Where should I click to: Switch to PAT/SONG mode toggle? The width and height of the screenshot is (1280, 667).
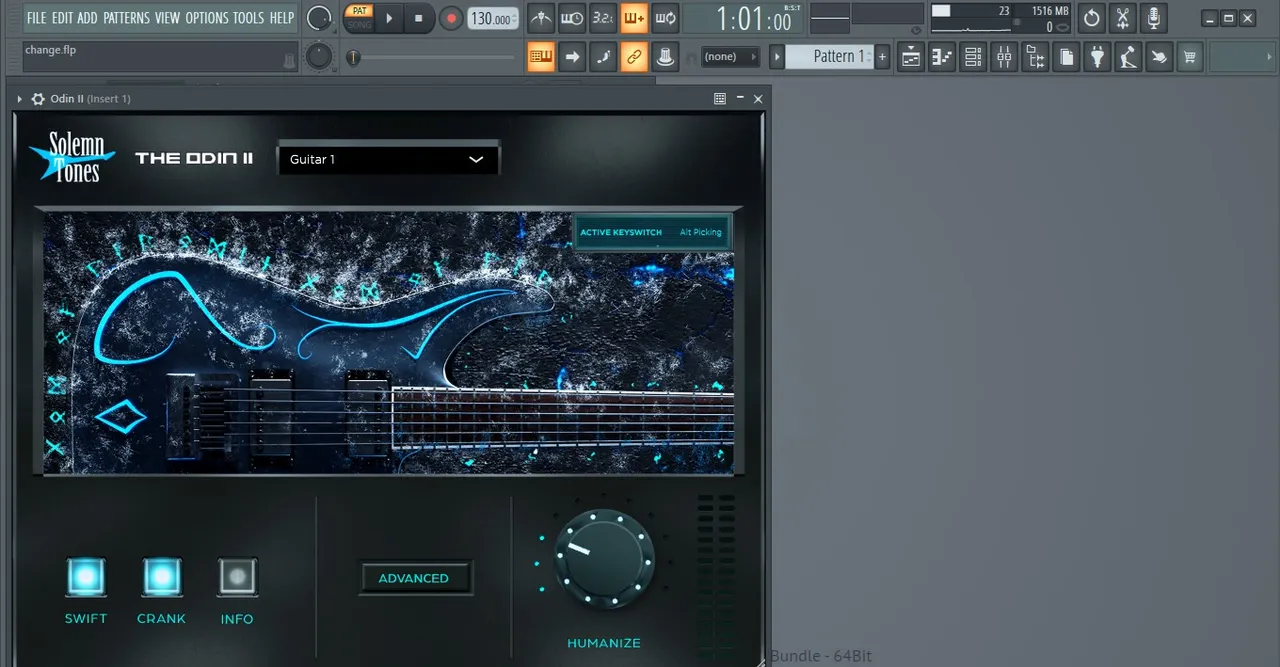coord(358,18)
